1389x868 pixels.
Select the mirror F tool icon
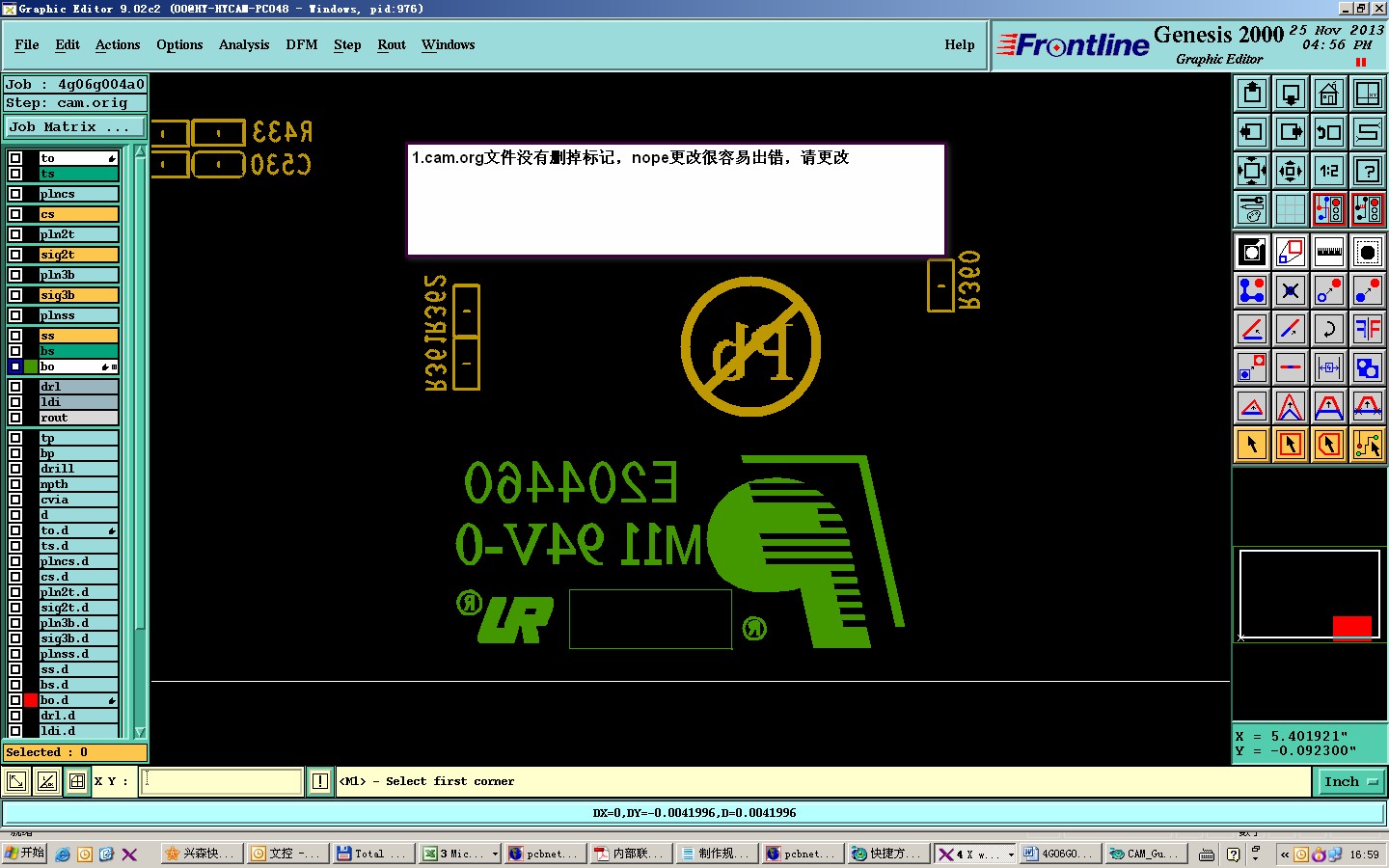click(1368, 329)
